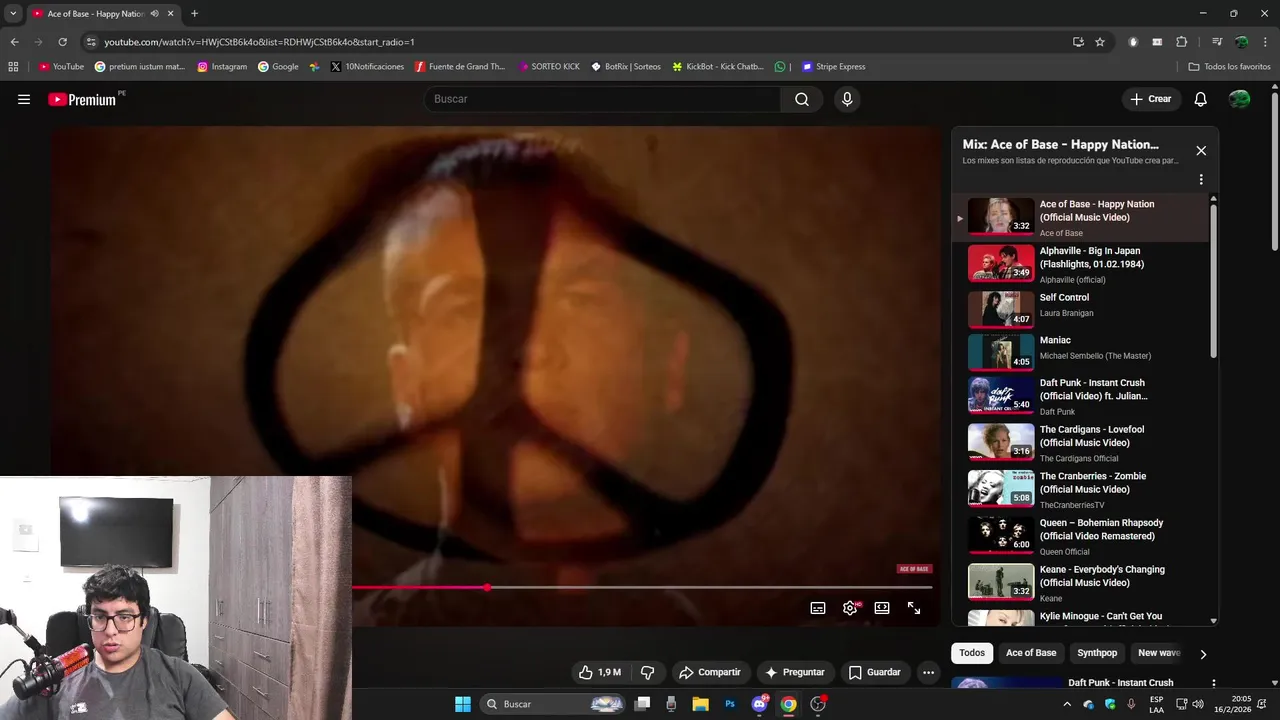Viewport: 1280px width, 720px height.
Task: Click the Crear button
Action: (1151, 99)
